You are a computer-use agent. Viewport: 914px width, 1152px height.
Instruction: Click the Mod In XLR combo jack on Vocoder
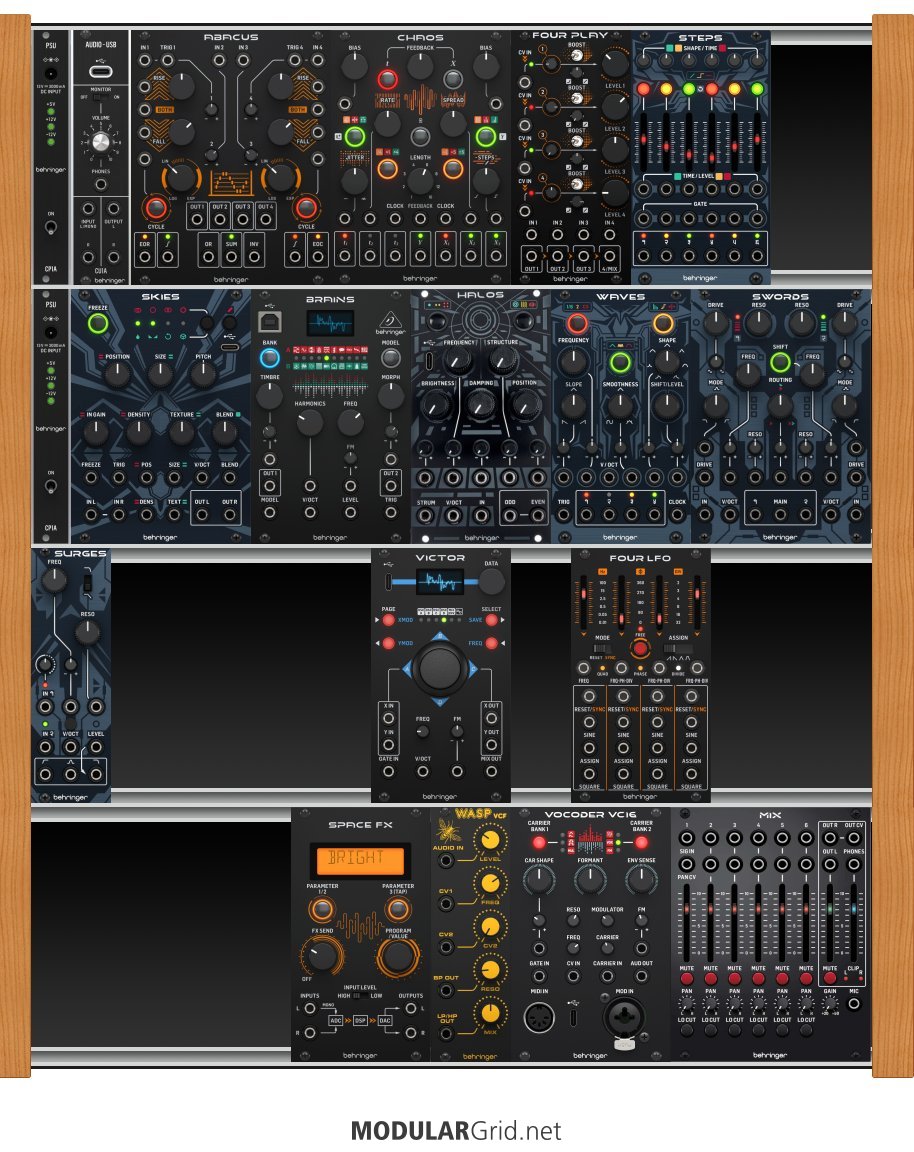coord(624,1018)
